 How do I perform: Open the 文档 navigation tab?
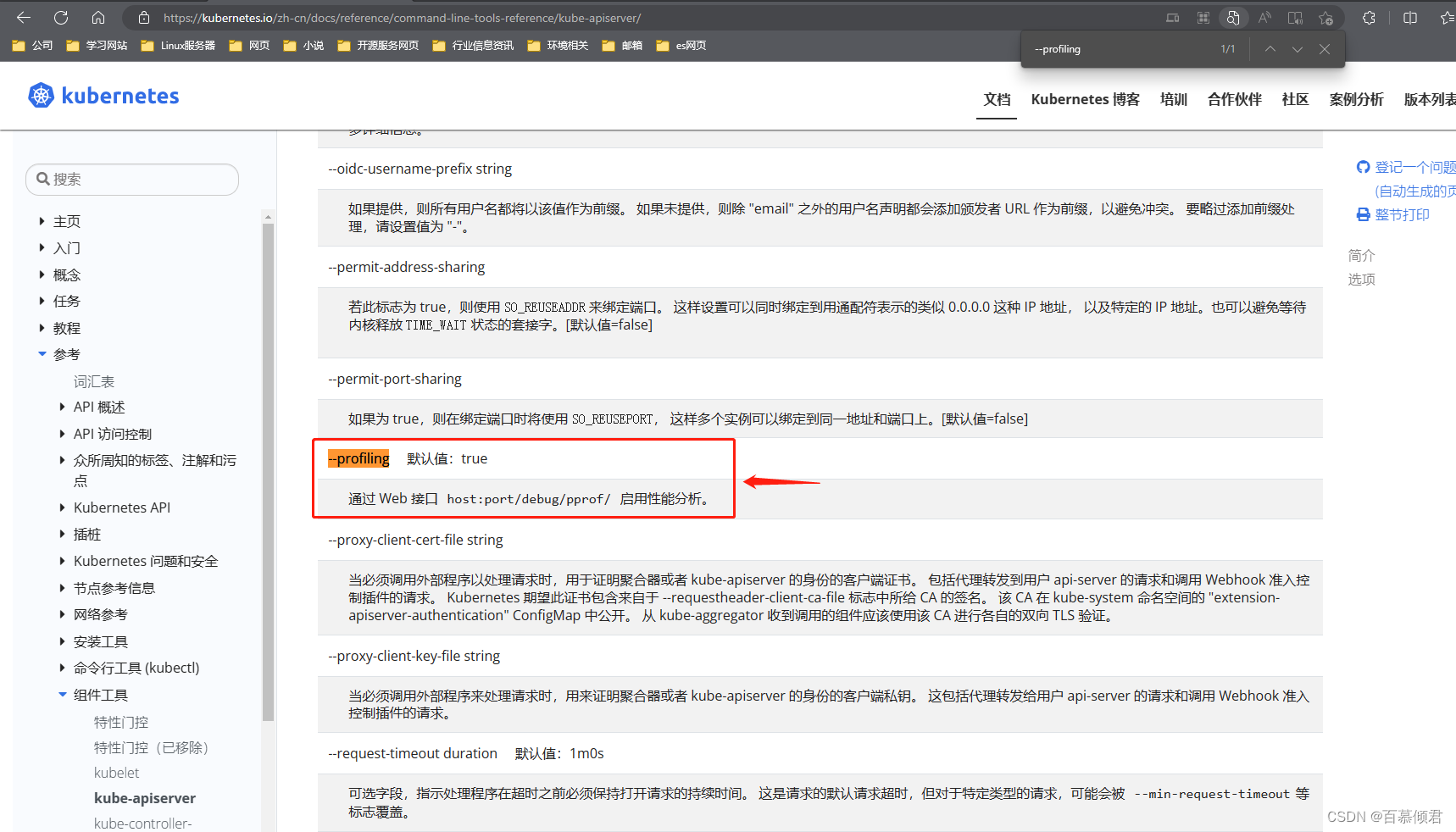coord(997,99)
